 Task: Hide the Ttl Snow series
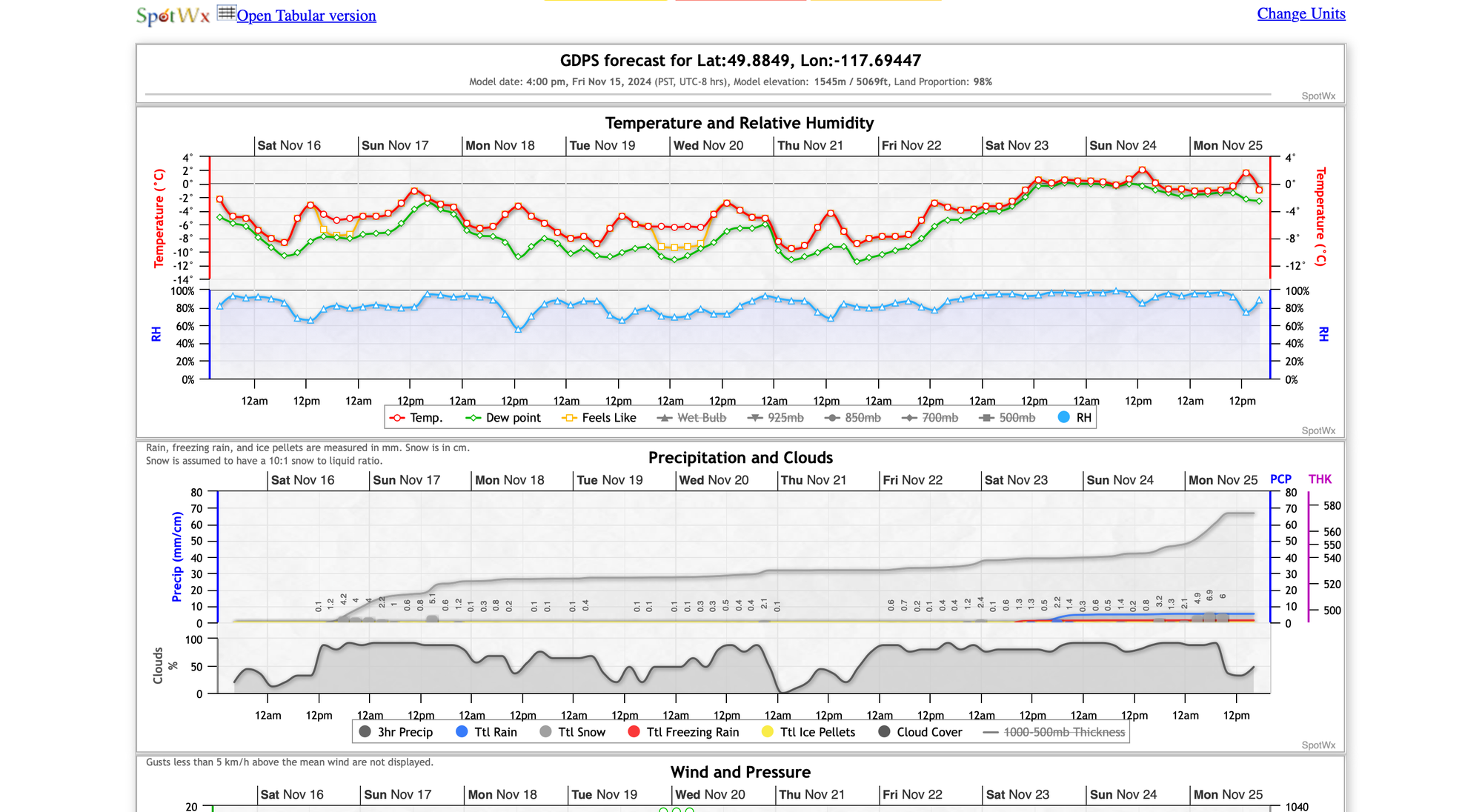(x=572, y=732)
